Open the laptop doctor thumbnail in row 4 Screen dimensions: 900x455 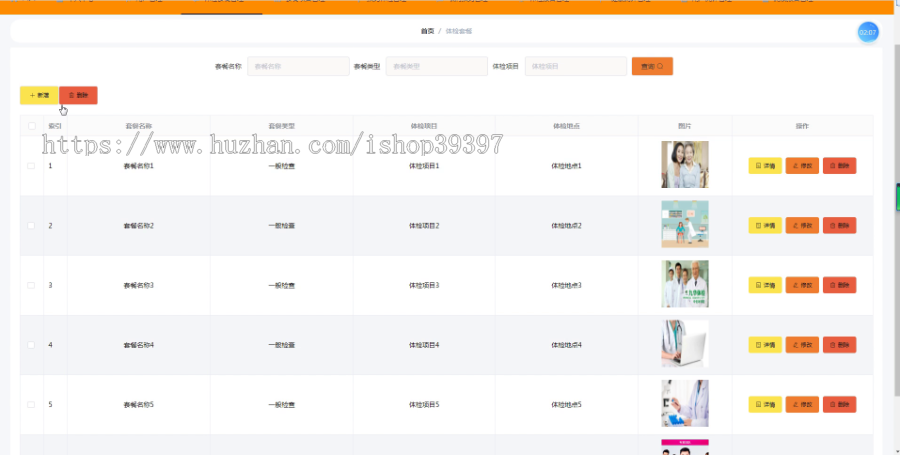(x=685, y=344)
